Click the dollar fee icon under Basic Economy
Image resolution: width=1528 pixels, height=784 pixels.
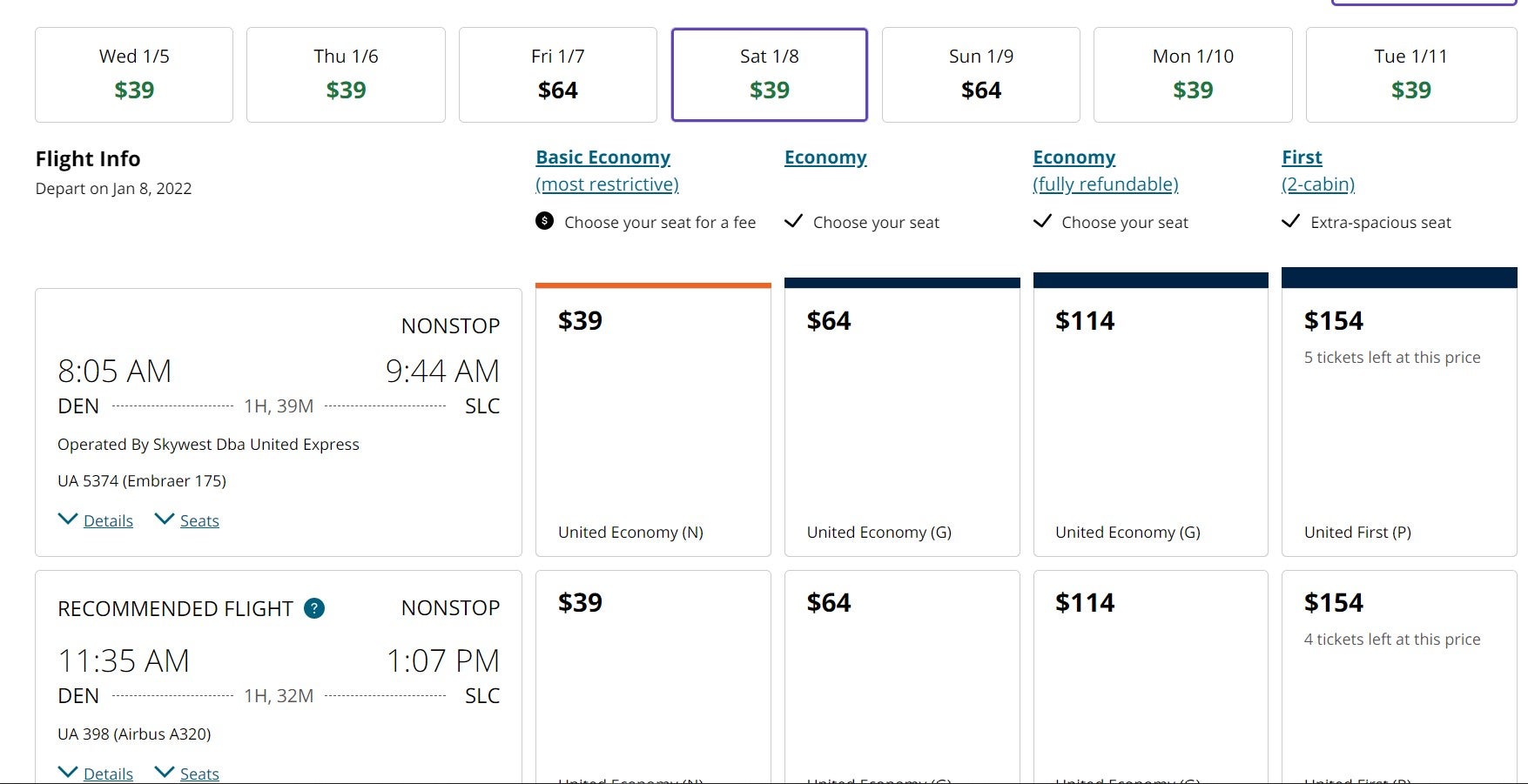544,221
